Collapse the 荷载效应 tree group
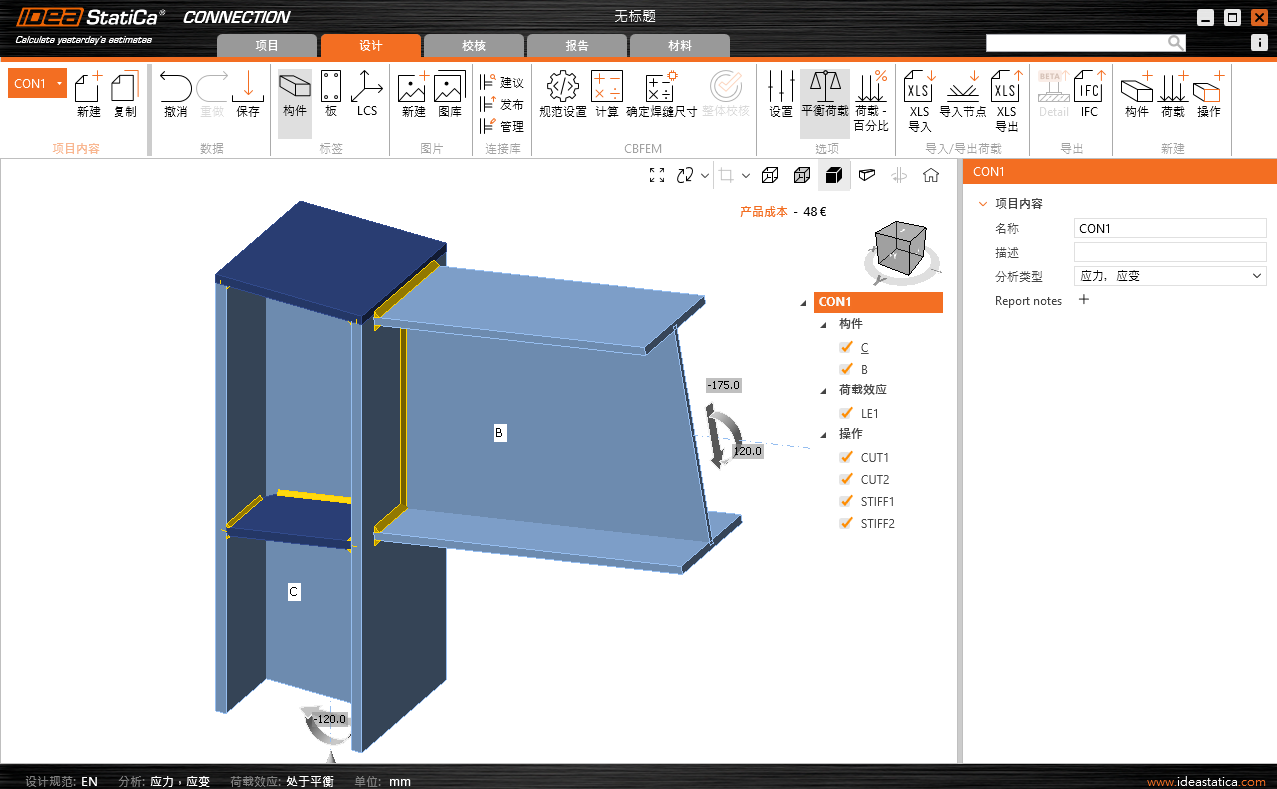The image size is (1277, 789). (x=824, y=391)
